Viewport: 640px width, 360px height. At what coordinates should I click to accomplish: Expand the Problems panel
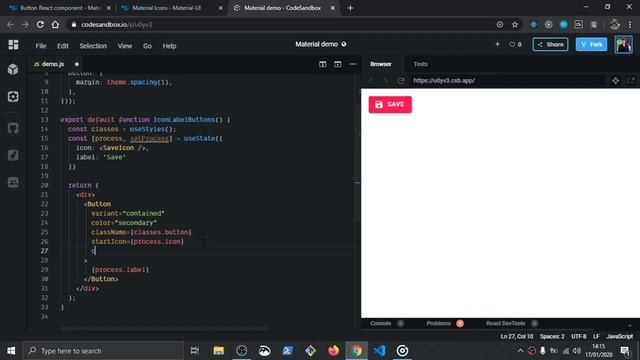point(439,323)
